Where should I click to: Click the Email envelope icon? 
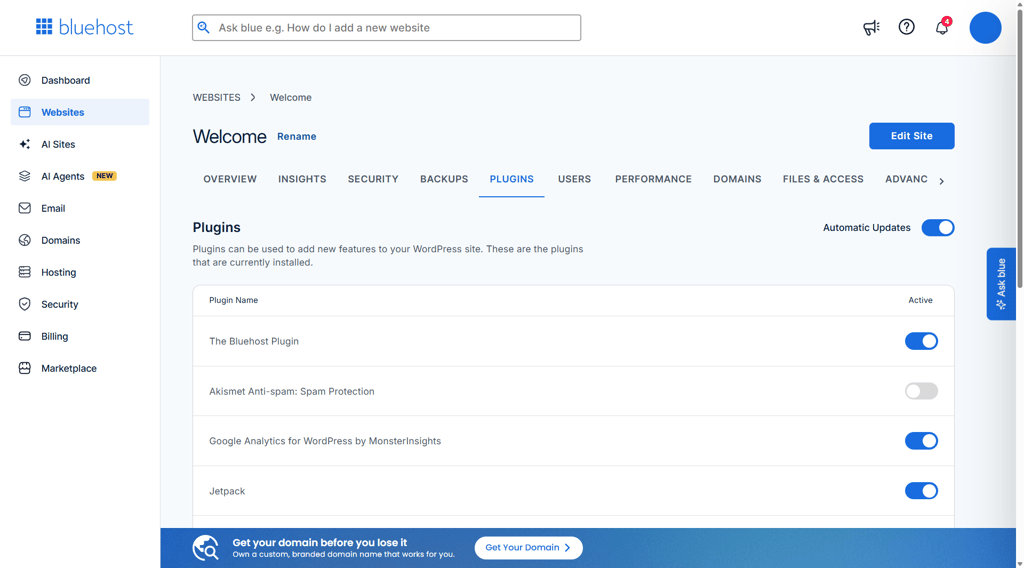(x=25, y=208)
